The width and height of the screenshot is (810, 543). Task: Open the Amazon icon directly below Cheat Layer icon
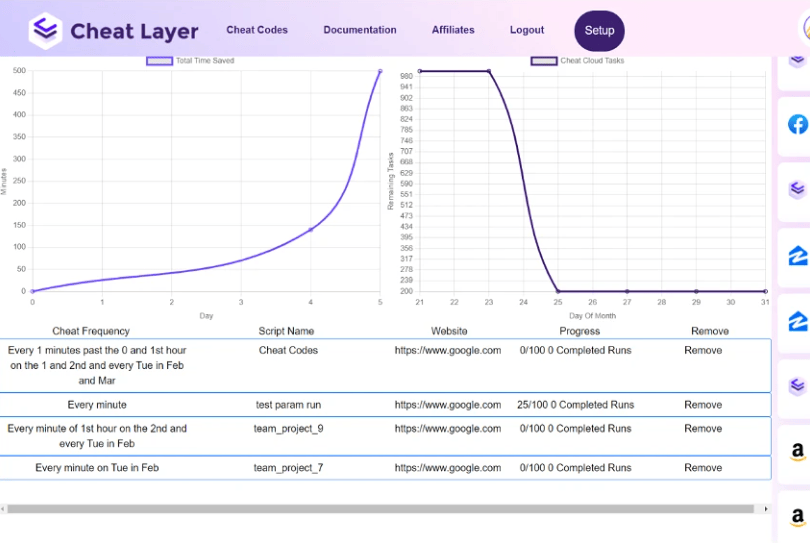tap(798, 452)
